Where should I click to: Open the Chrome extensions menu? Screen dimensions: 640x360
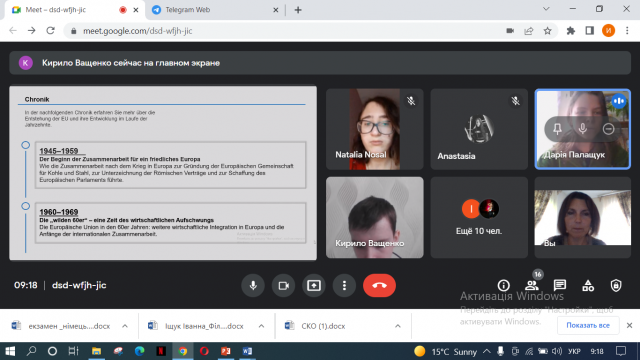pos(571,31)
